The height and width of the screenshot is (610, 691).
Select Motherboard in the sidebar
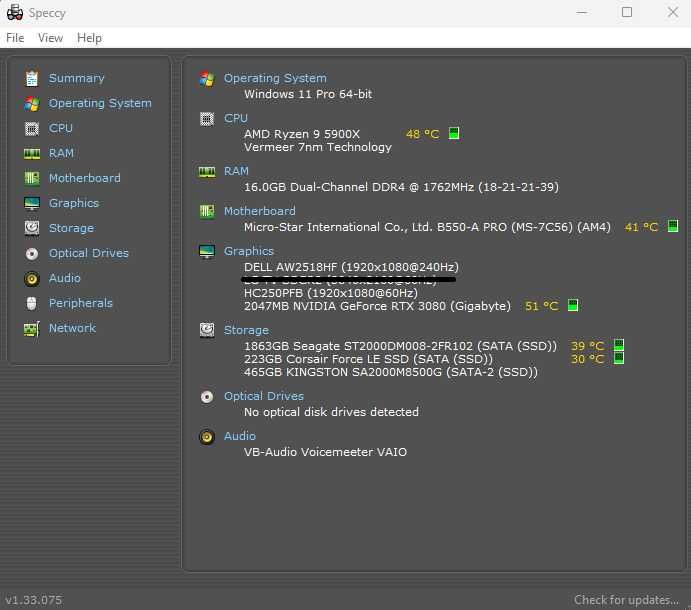click(84, 178)
